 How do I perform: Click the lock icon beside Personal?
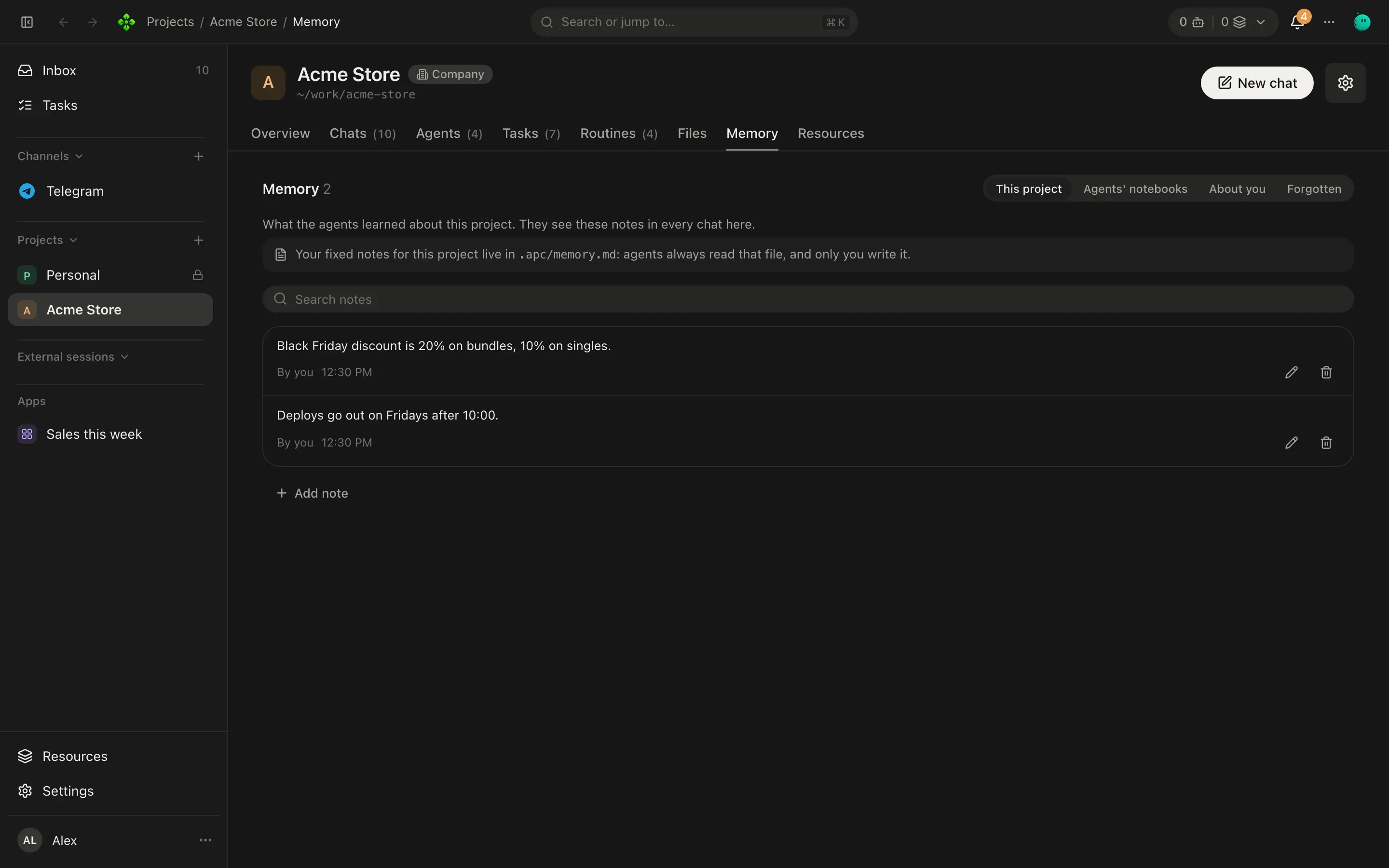point(197,275)
